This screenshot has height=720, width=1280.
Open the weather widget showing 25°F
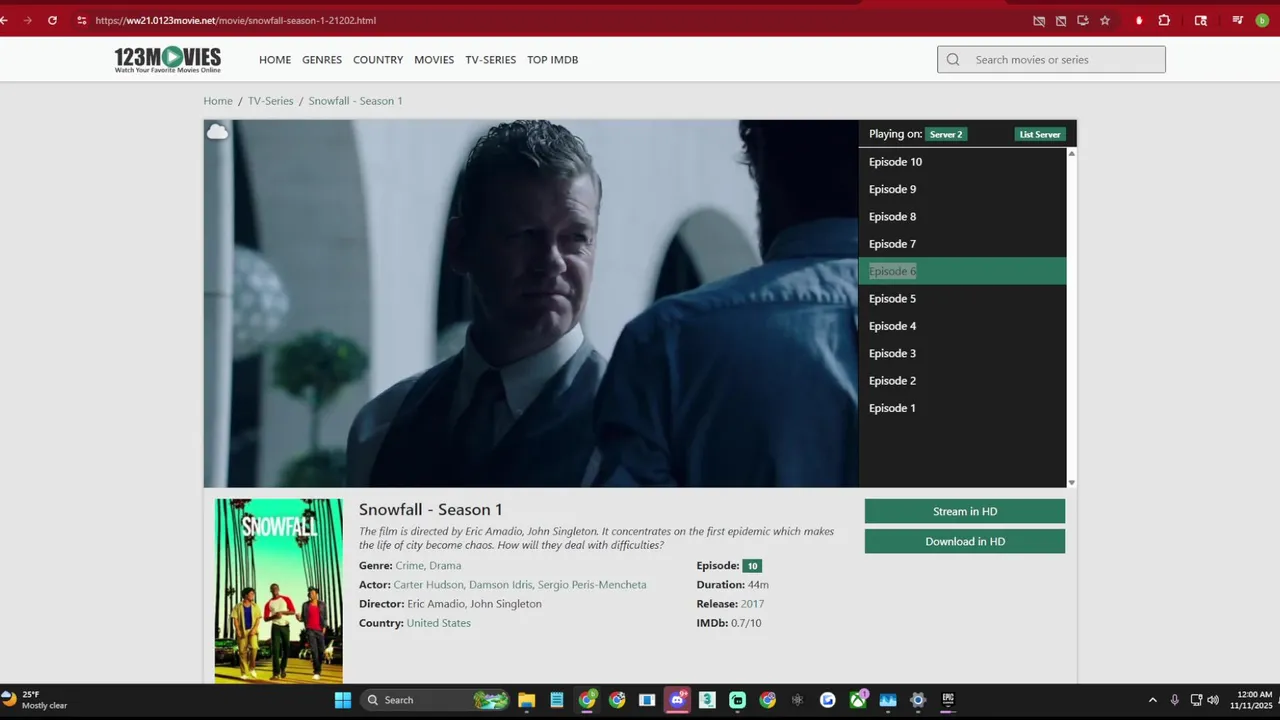tap(35, 699)
